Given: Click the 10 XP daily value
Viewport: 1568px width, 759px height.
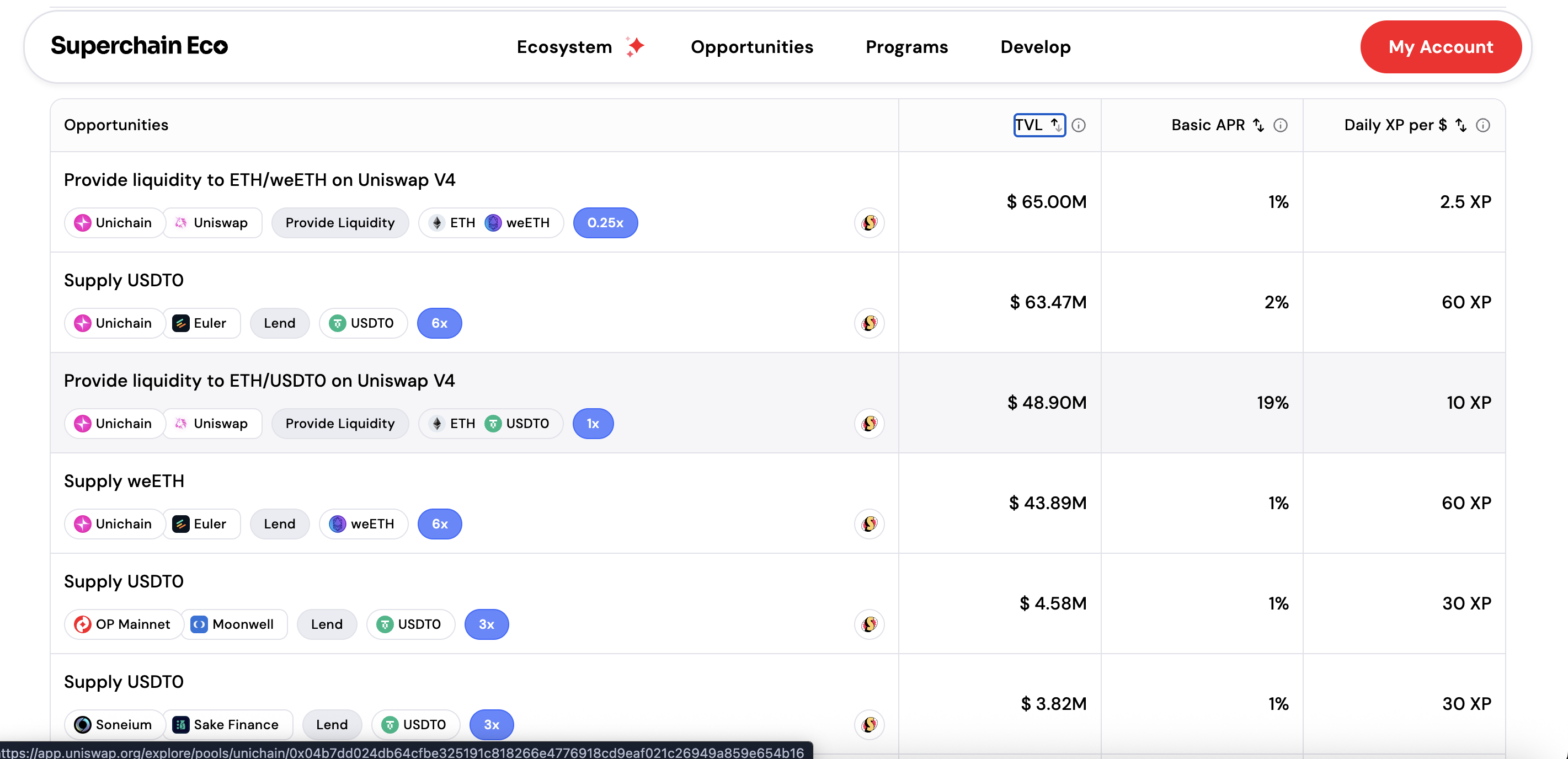Looking at the screenshot, I should pyautogui.click(x=1469, y=403).
